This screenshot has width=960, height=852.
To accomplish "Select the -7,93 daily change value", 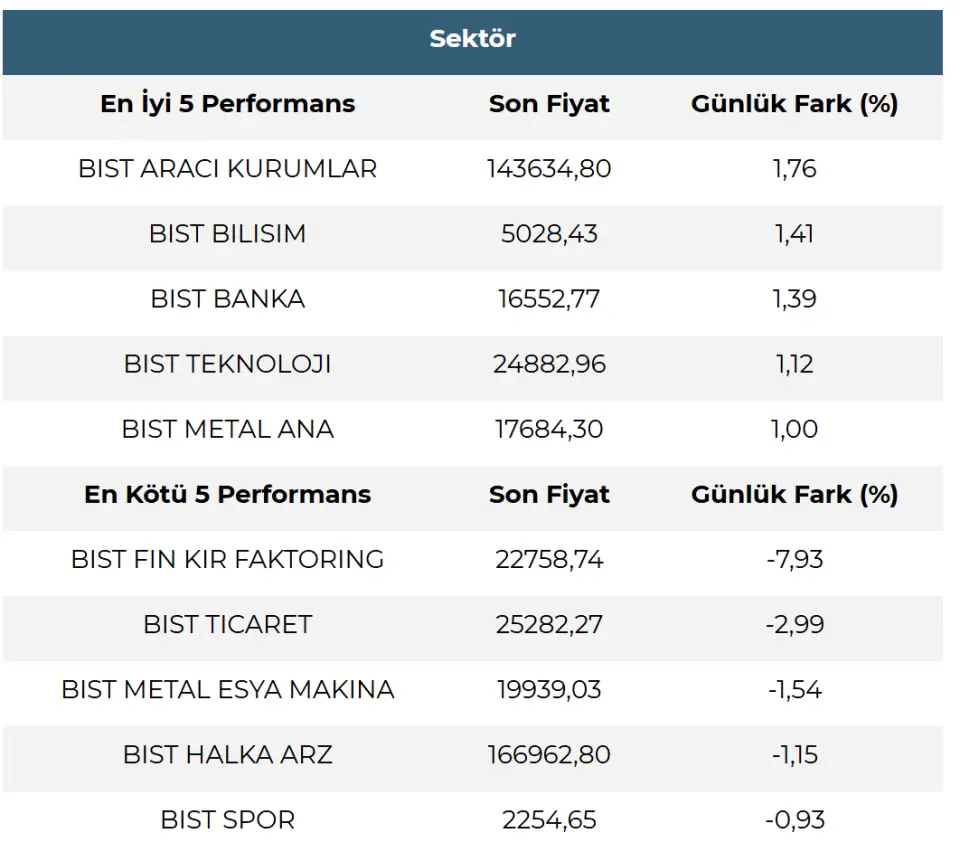I will pyautogui.click(x=794, y=559).
